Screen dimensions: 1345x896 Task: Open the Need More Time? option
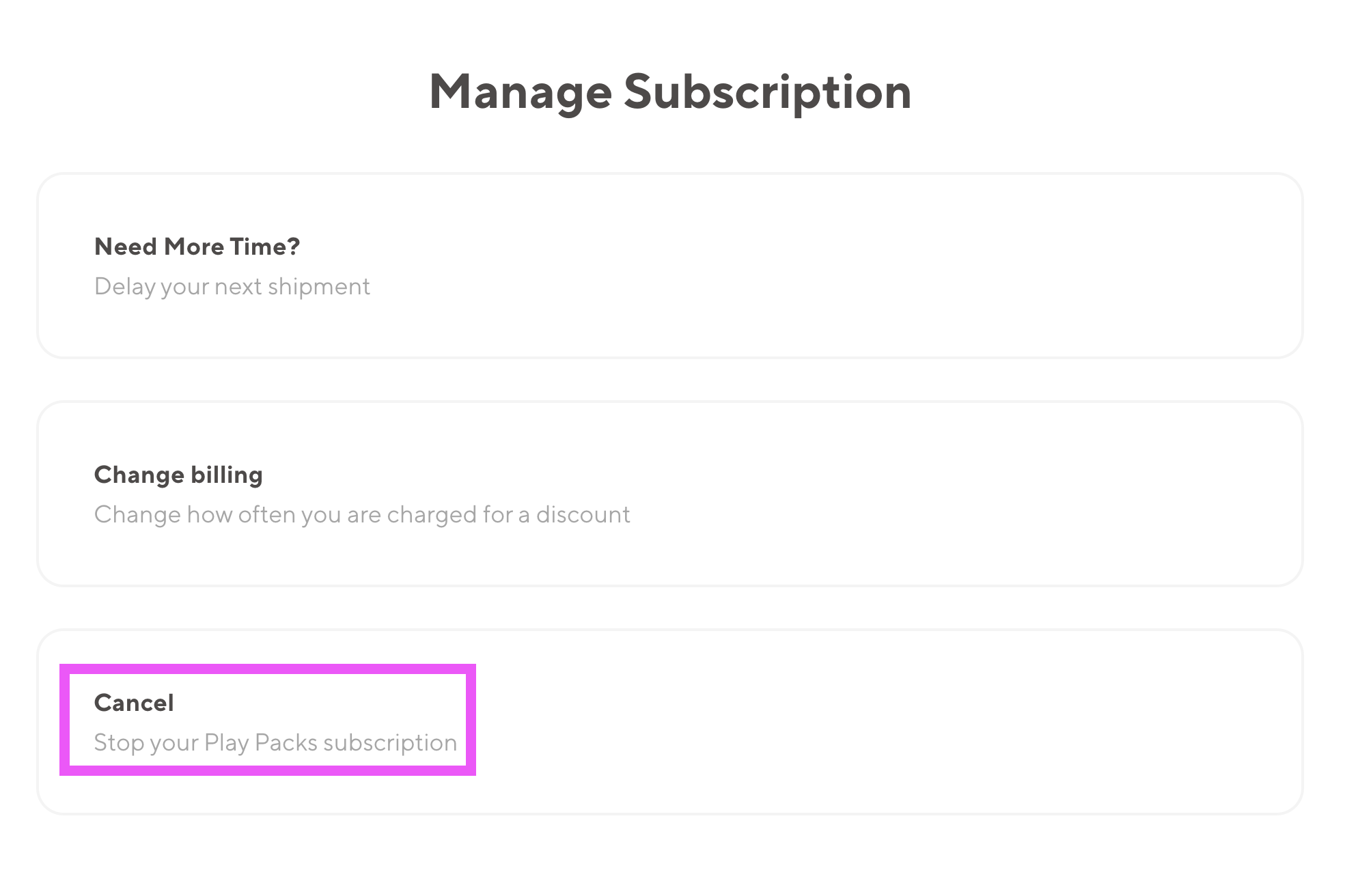(x=669, y=266)
